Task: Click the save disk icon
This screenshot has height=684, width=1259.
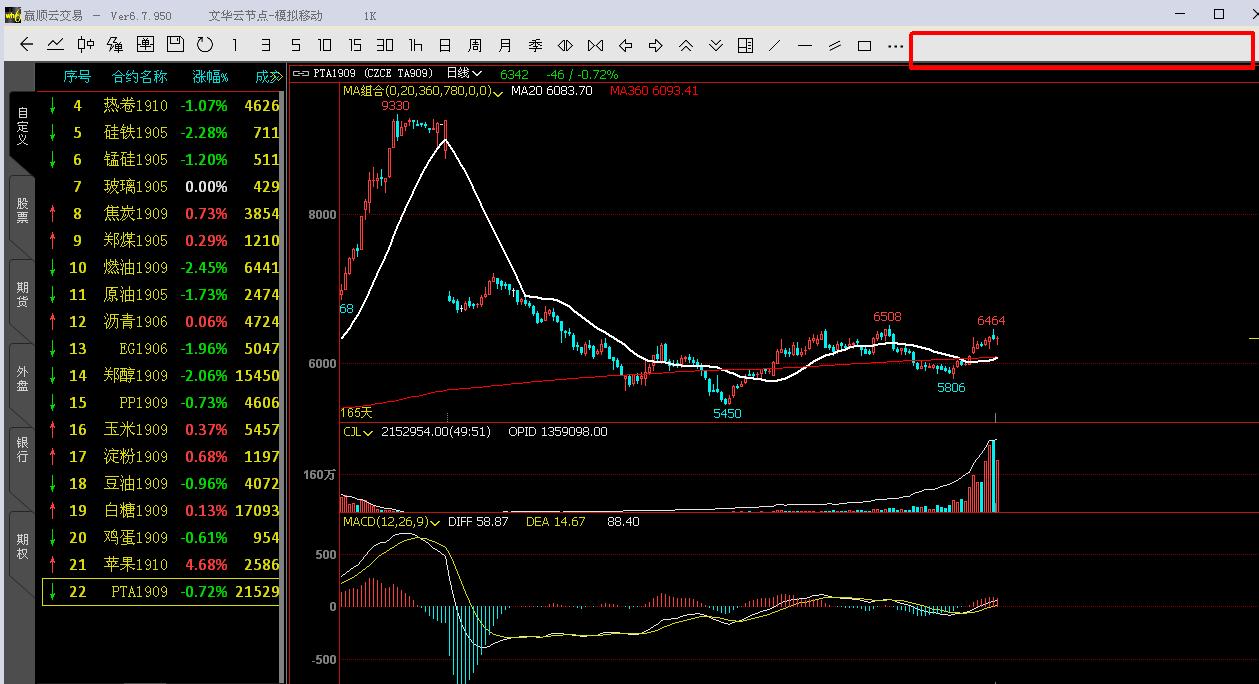Action: (175, 45)
